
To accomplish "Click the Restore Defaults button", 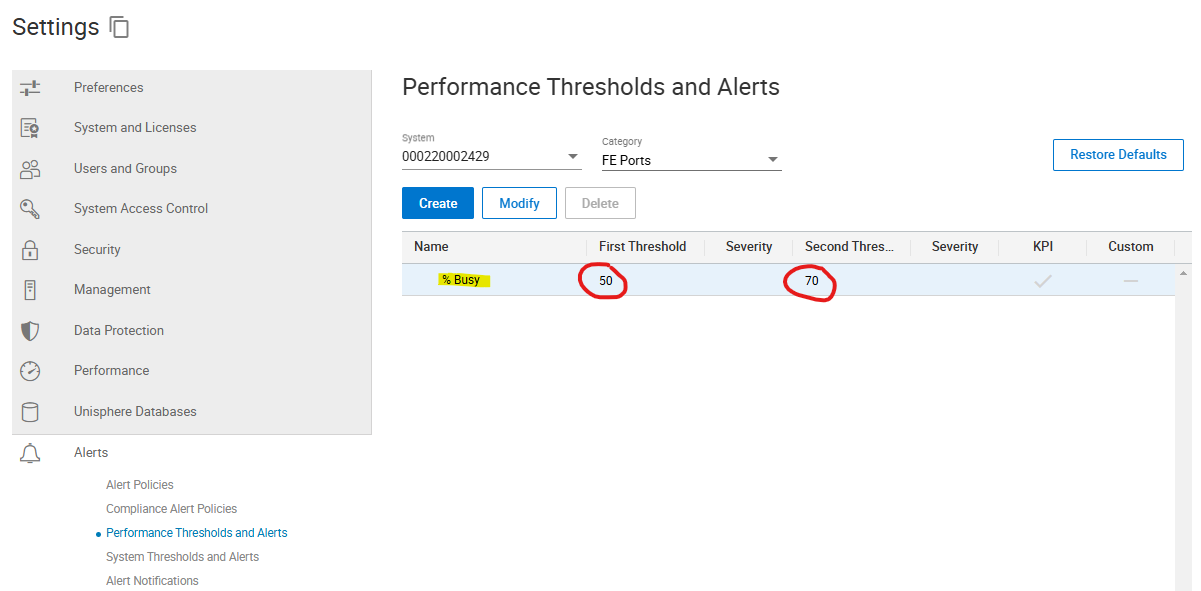I will (x=1118, y=155).
